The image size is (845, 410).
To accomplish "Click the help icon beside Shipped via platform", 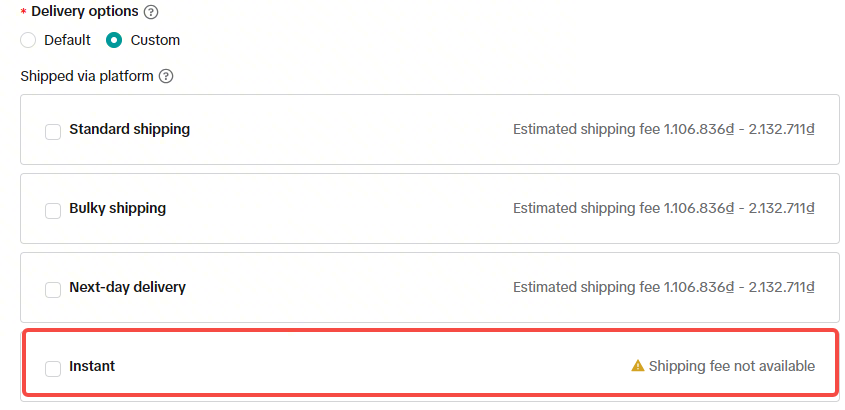I will [166, 76].
